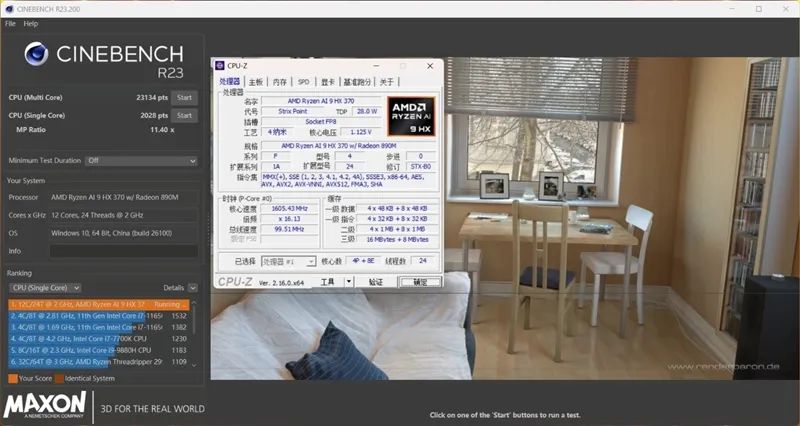Open the Help menu
This screenshot has height=426, width=800.
(x=31, y=23)
